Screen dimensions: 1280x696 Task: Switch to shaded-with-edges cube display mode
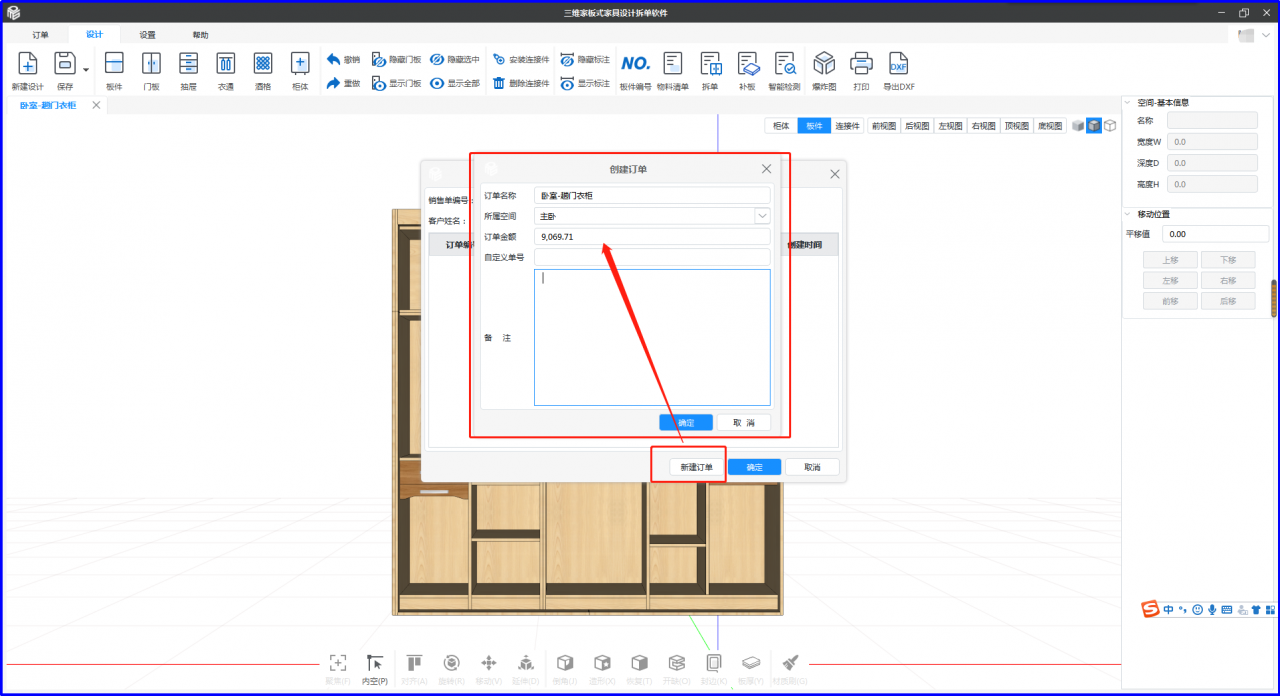click(1094, 126)
